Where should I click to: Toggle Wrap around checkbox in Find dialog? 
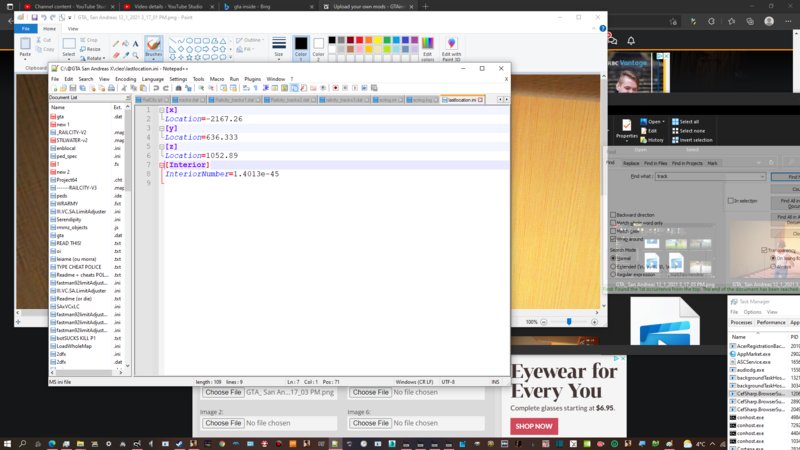(x=613, y=239)
